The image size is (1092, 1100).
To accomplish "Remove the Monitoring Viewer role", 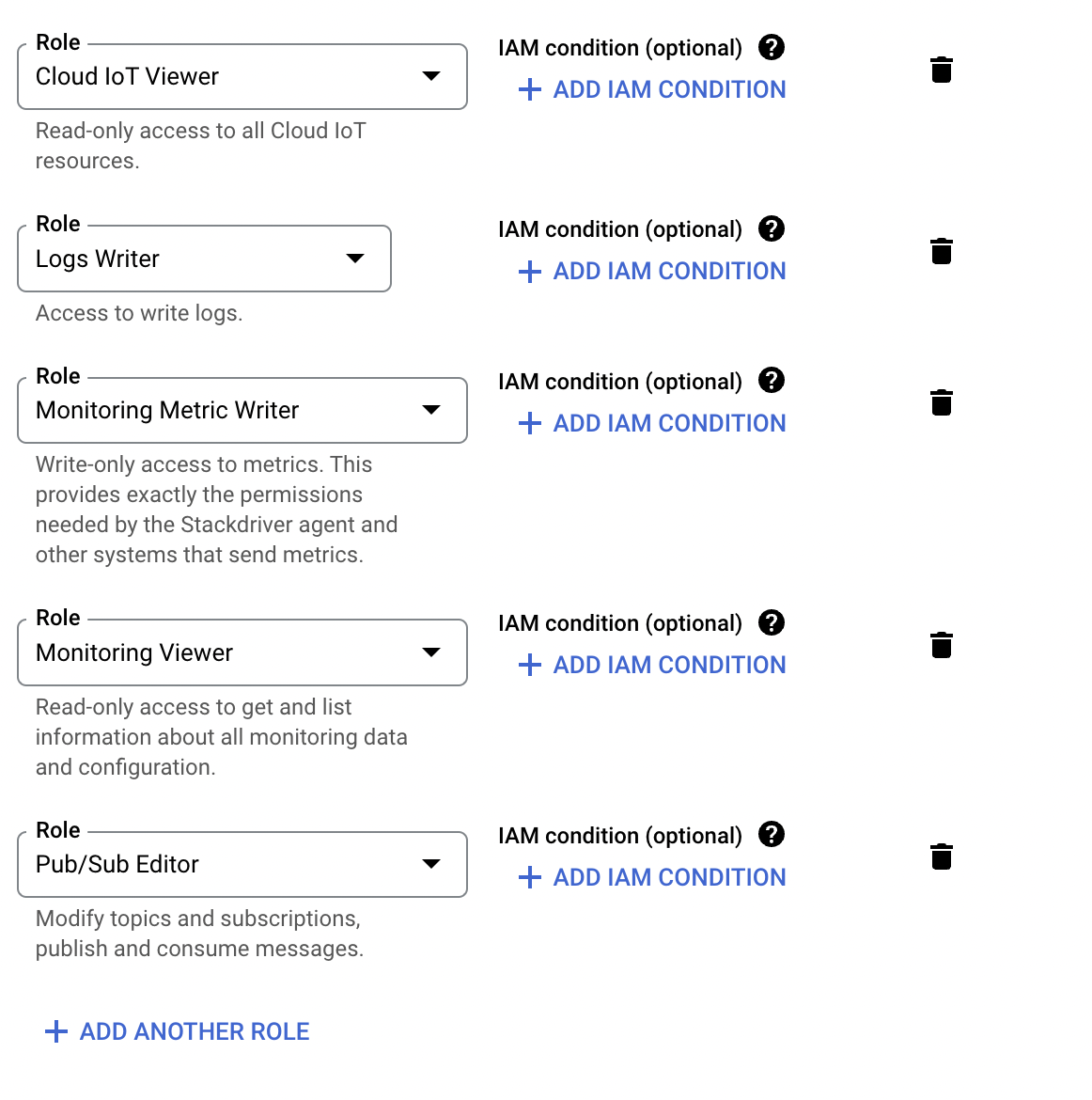I will pos(941,646).
